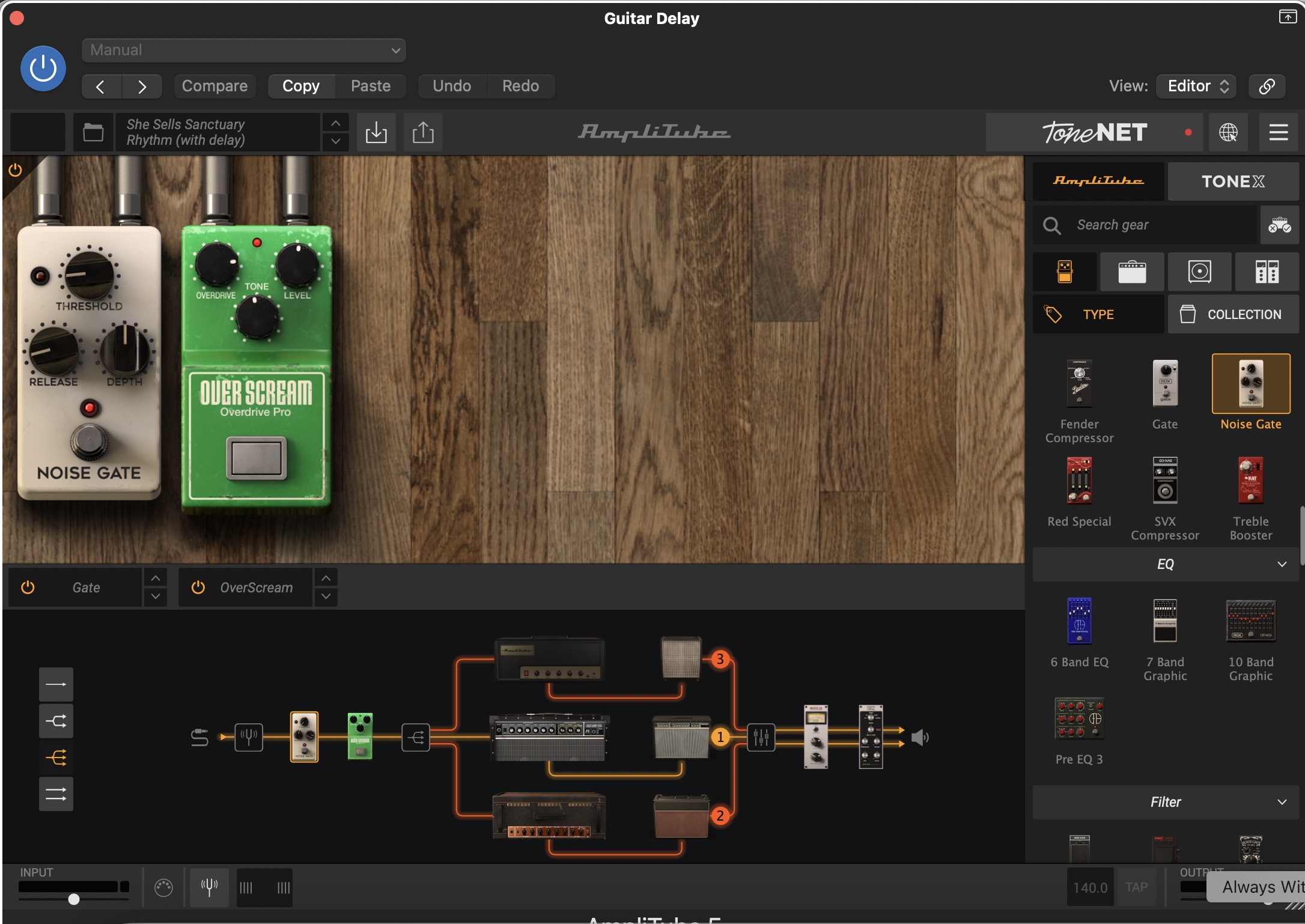
Task: Click the globe web icon
Action: pyautogui.click(x=1228, y=132)
